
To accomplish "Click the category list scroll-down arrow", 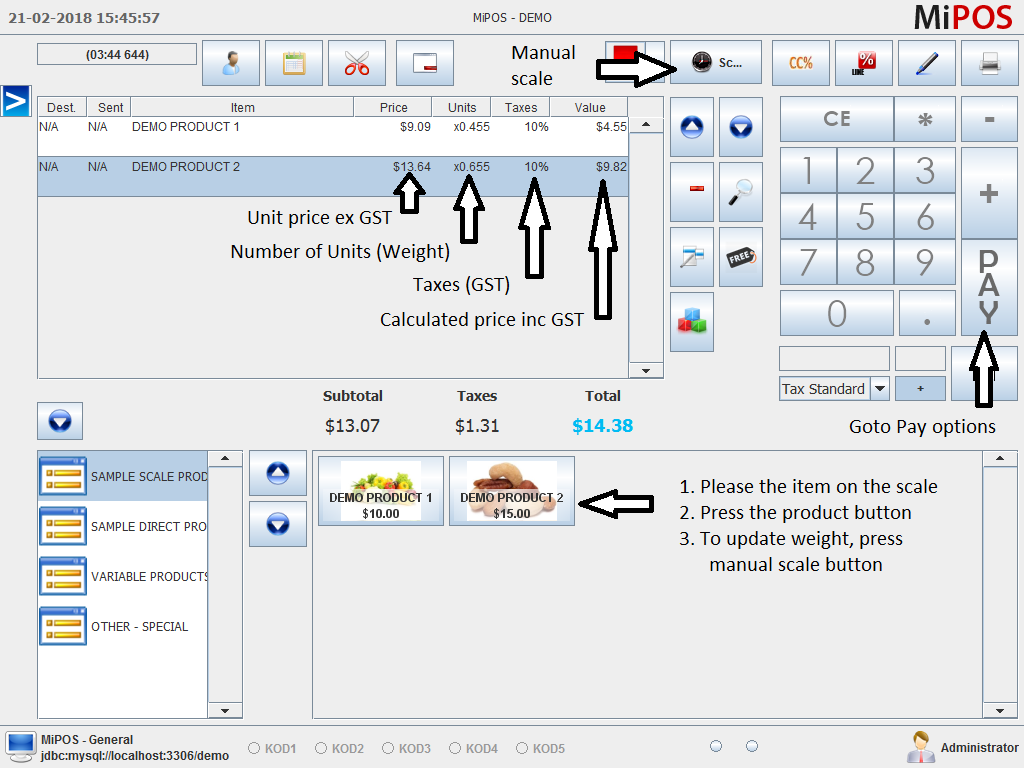I will click(225, 711).
